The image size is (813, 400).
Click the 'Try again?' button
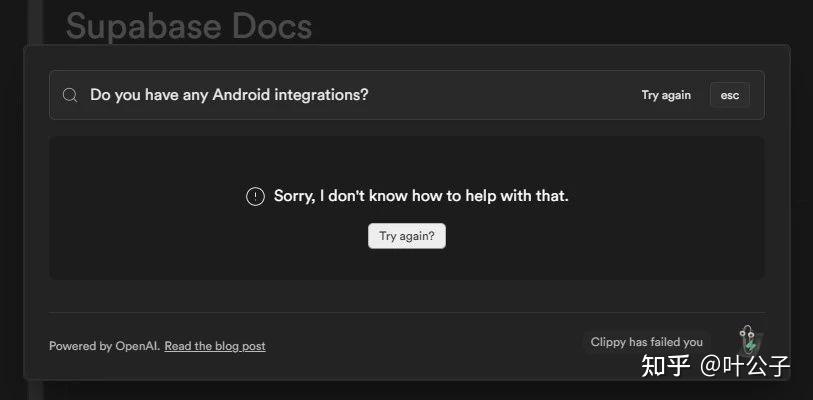click(406, 236)
